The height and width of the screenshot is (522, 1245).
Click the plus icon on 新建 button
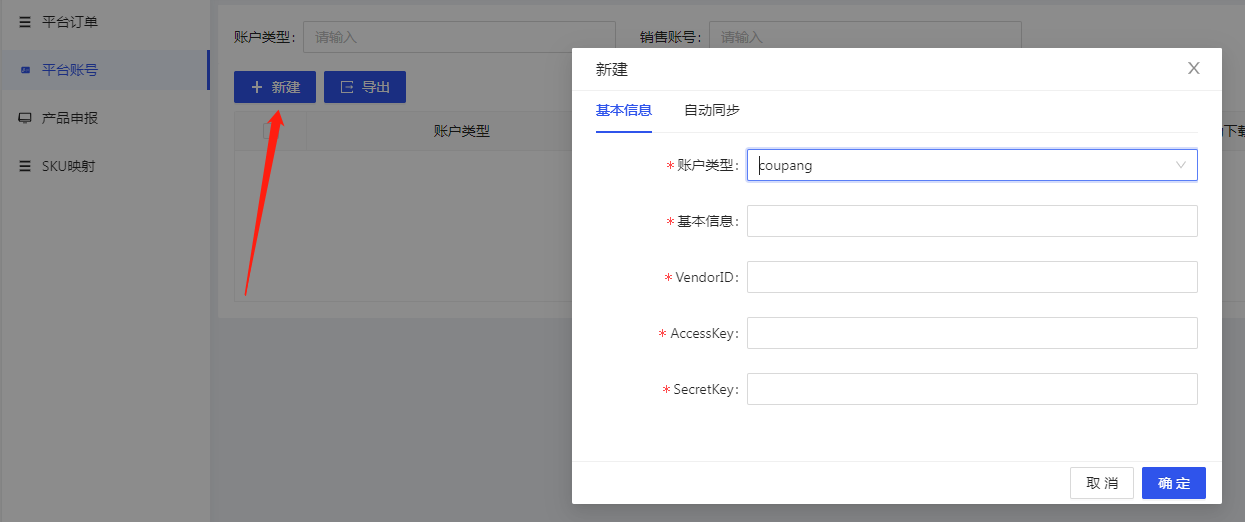(x=257, y=87)
